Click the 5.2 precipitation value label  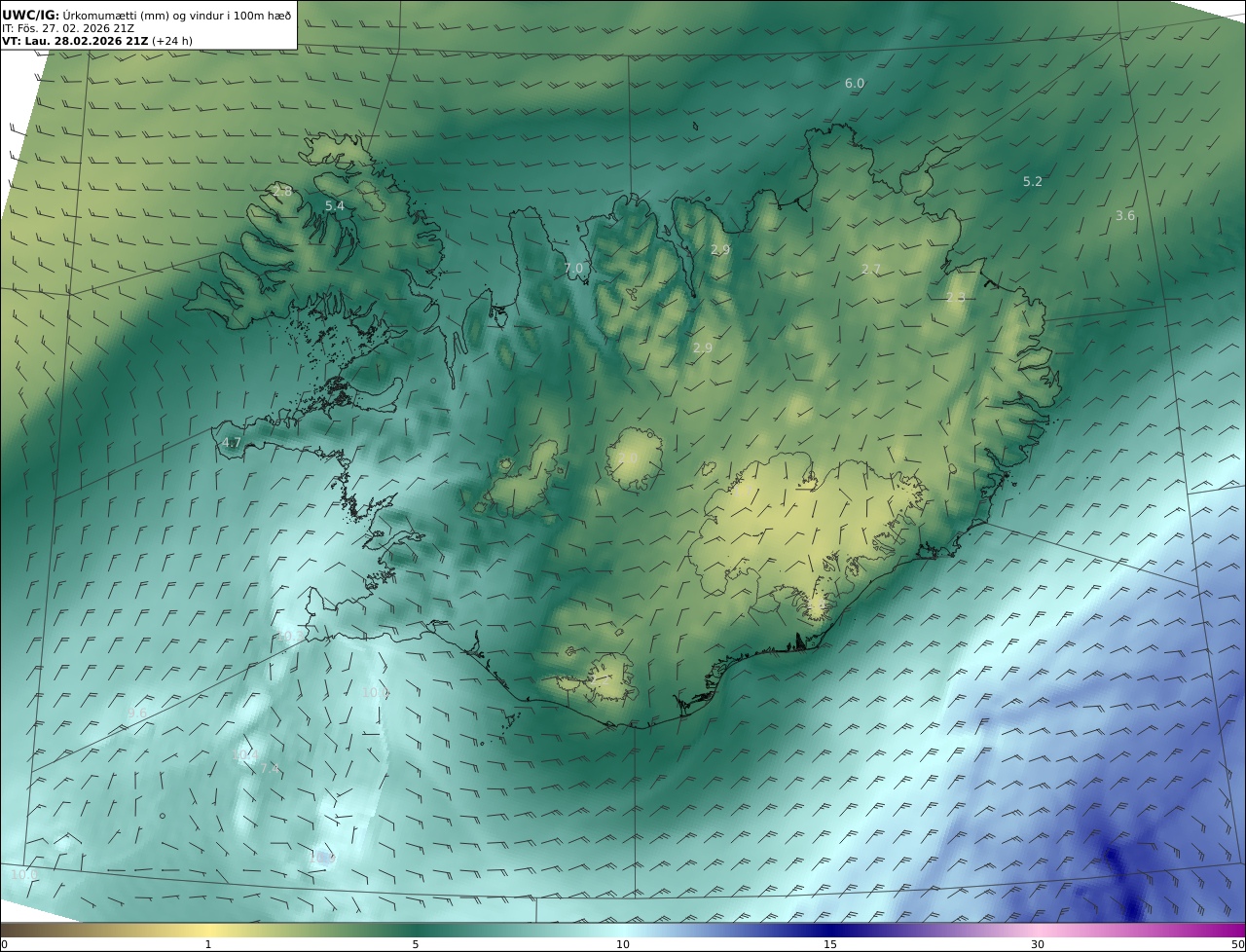coord(1033,182)
